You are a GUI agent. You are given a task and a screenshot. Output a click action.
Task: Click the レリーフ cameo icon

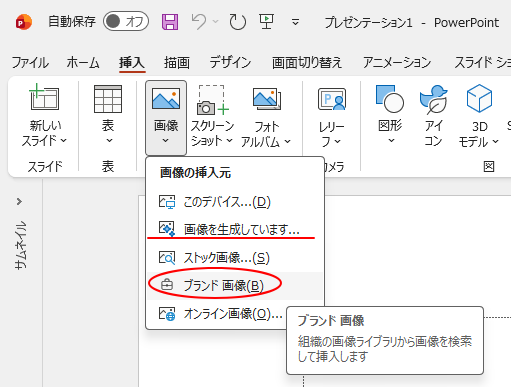332,99
